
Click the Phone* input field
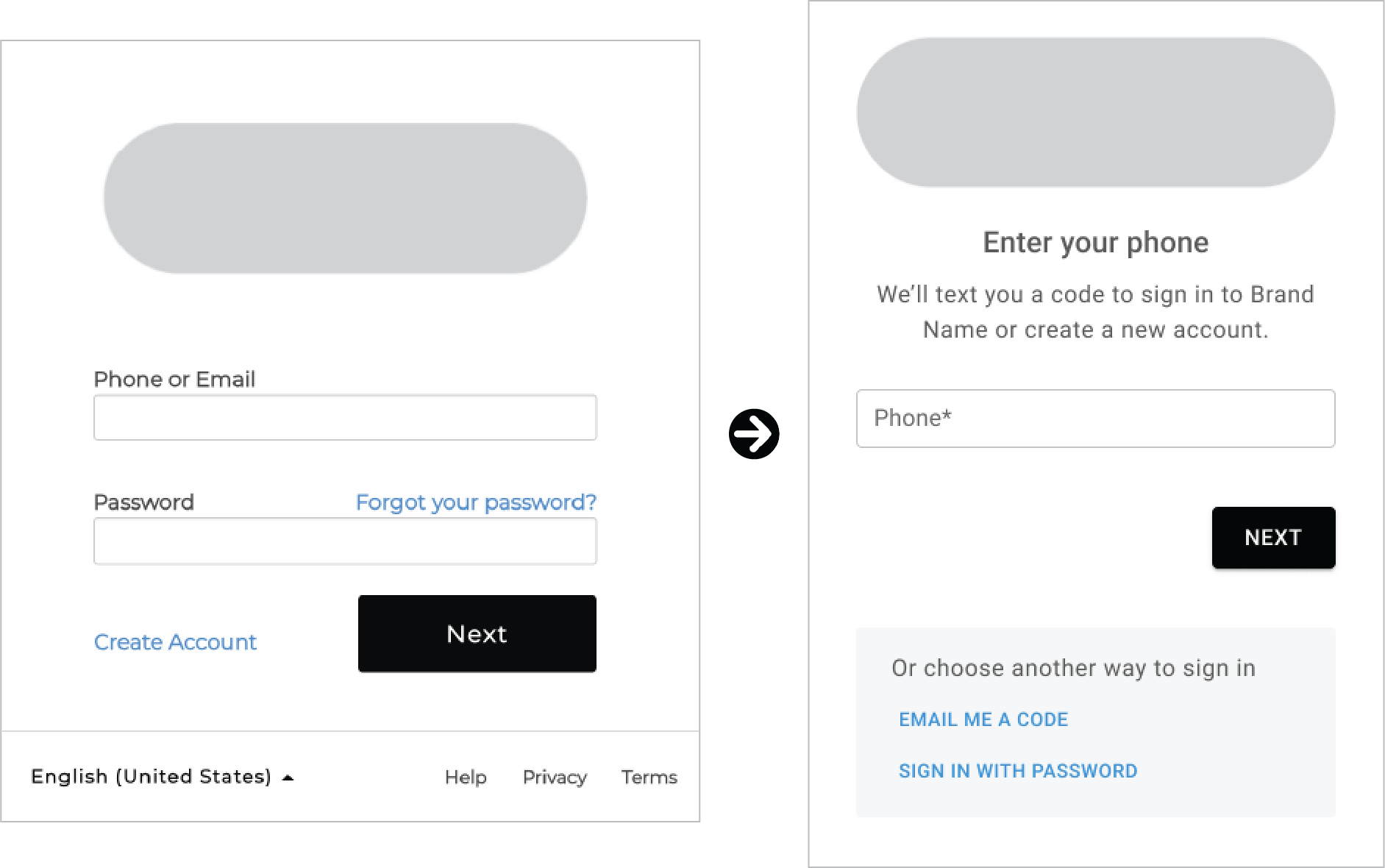pyautogui.click(x=1095, y=419)
